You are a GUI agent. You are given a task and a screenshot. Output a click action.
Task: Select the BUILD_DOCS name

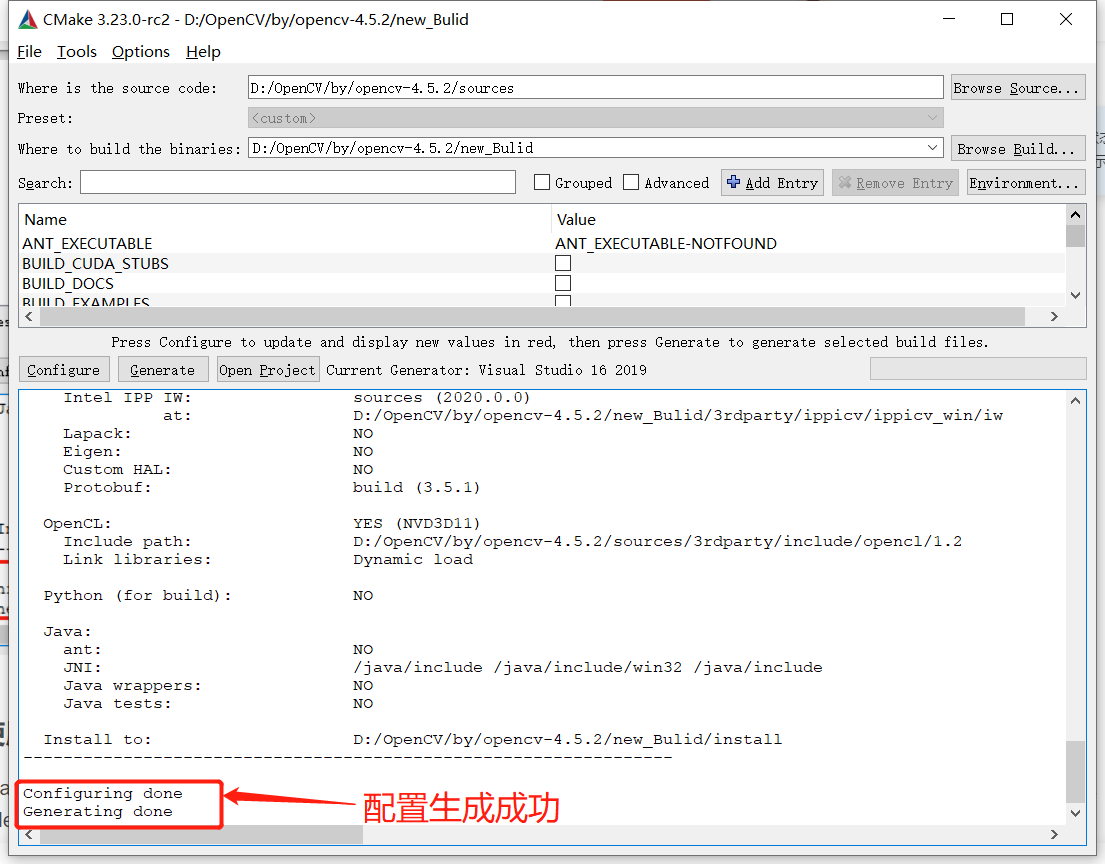pos(68,283)
